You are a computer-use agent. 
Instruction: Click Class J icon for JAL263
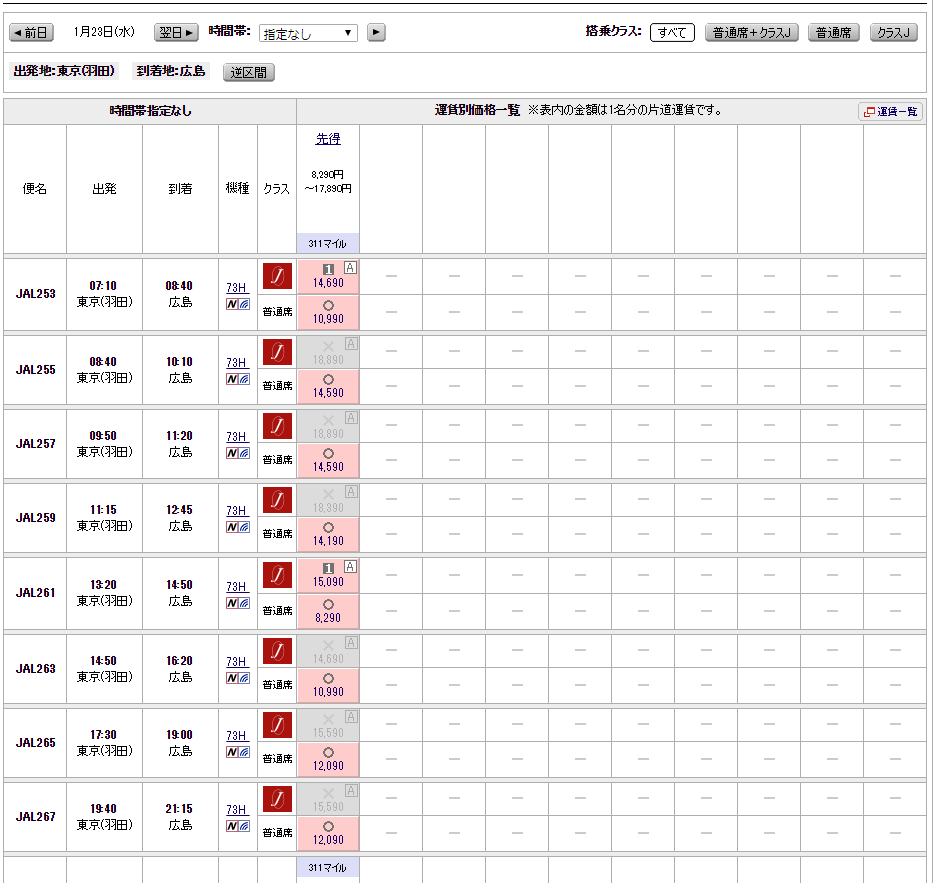(277, 651)
